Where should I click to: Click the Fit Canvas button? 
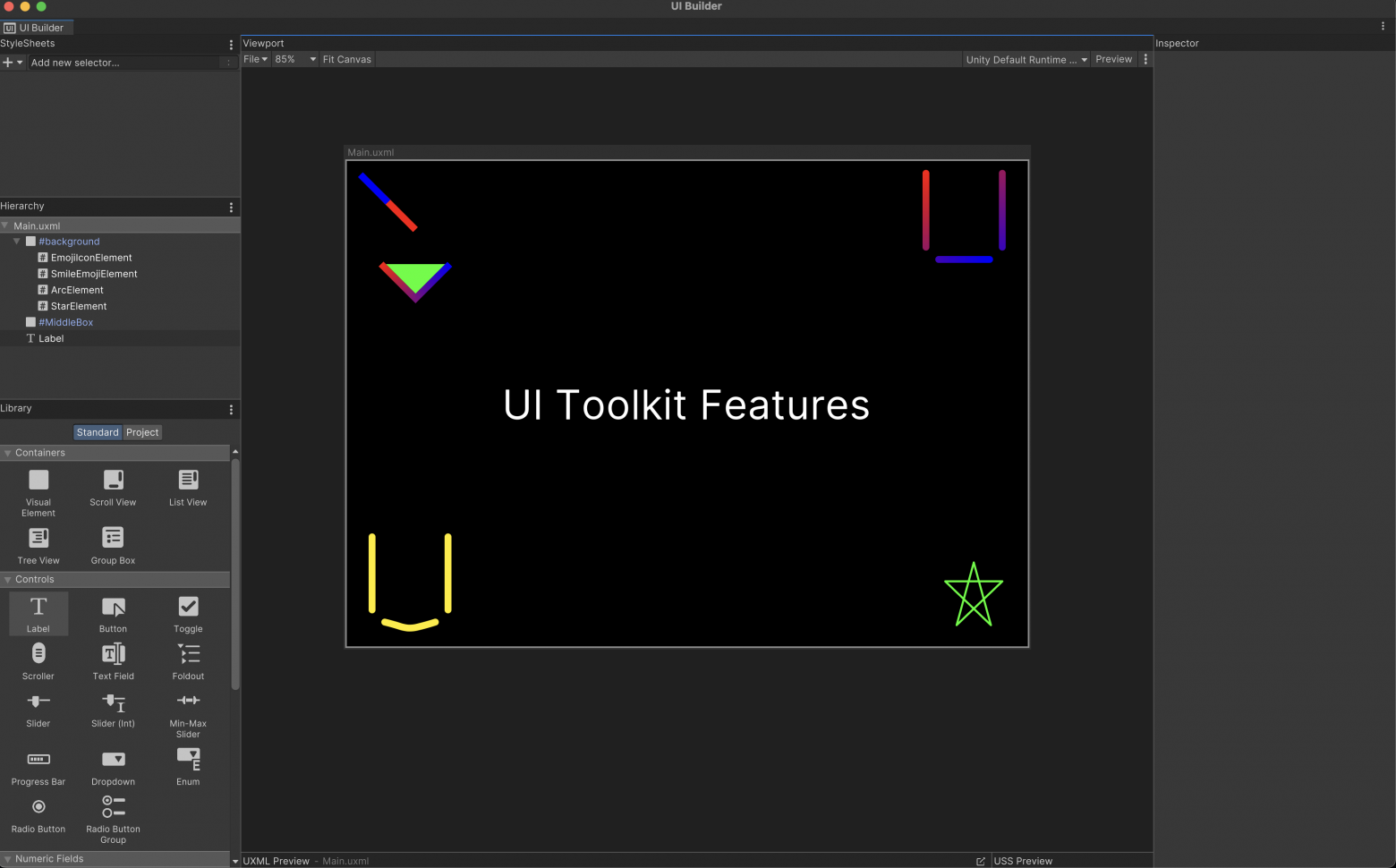pos(347,60)
